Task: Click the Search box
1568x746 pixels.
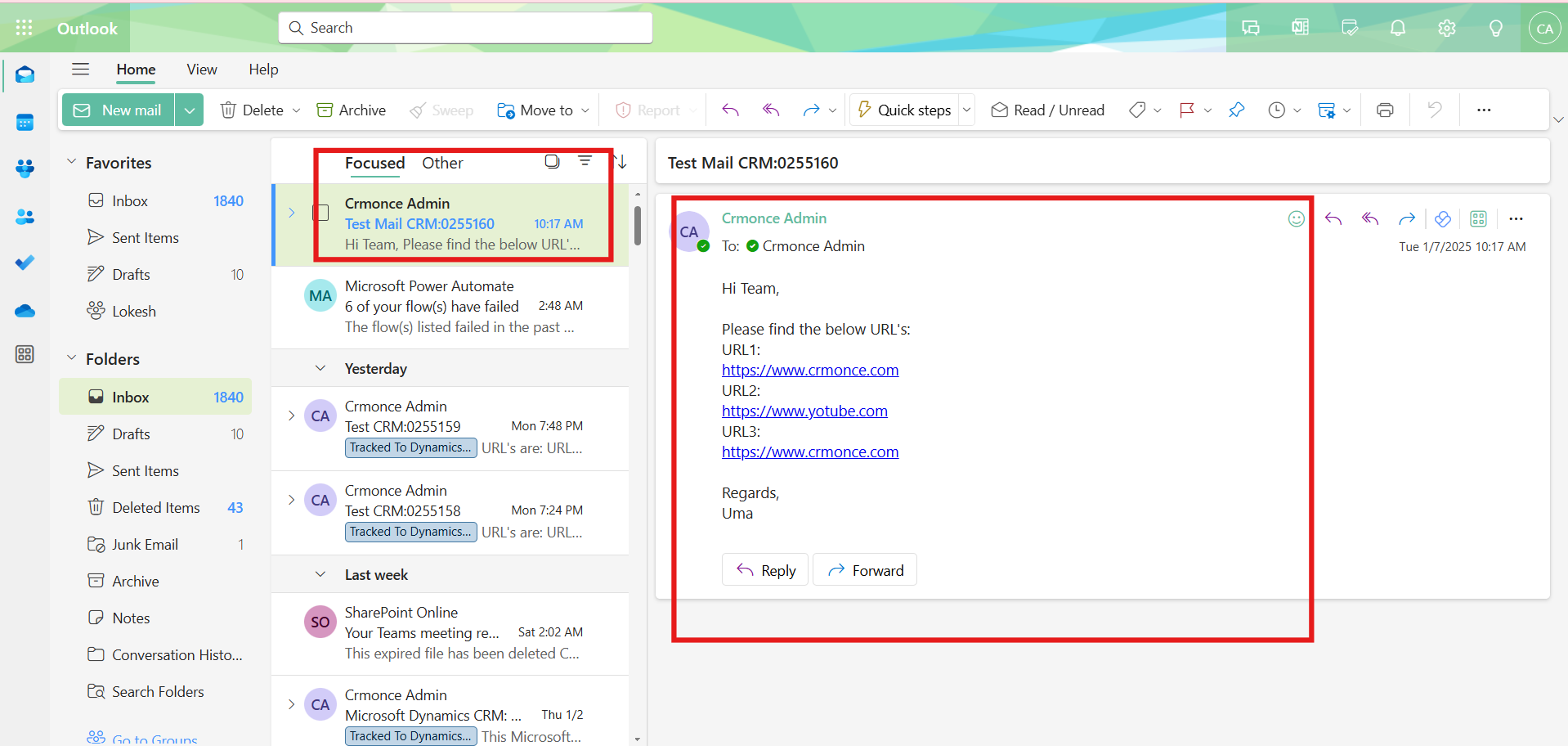Action: pos(465,28)
